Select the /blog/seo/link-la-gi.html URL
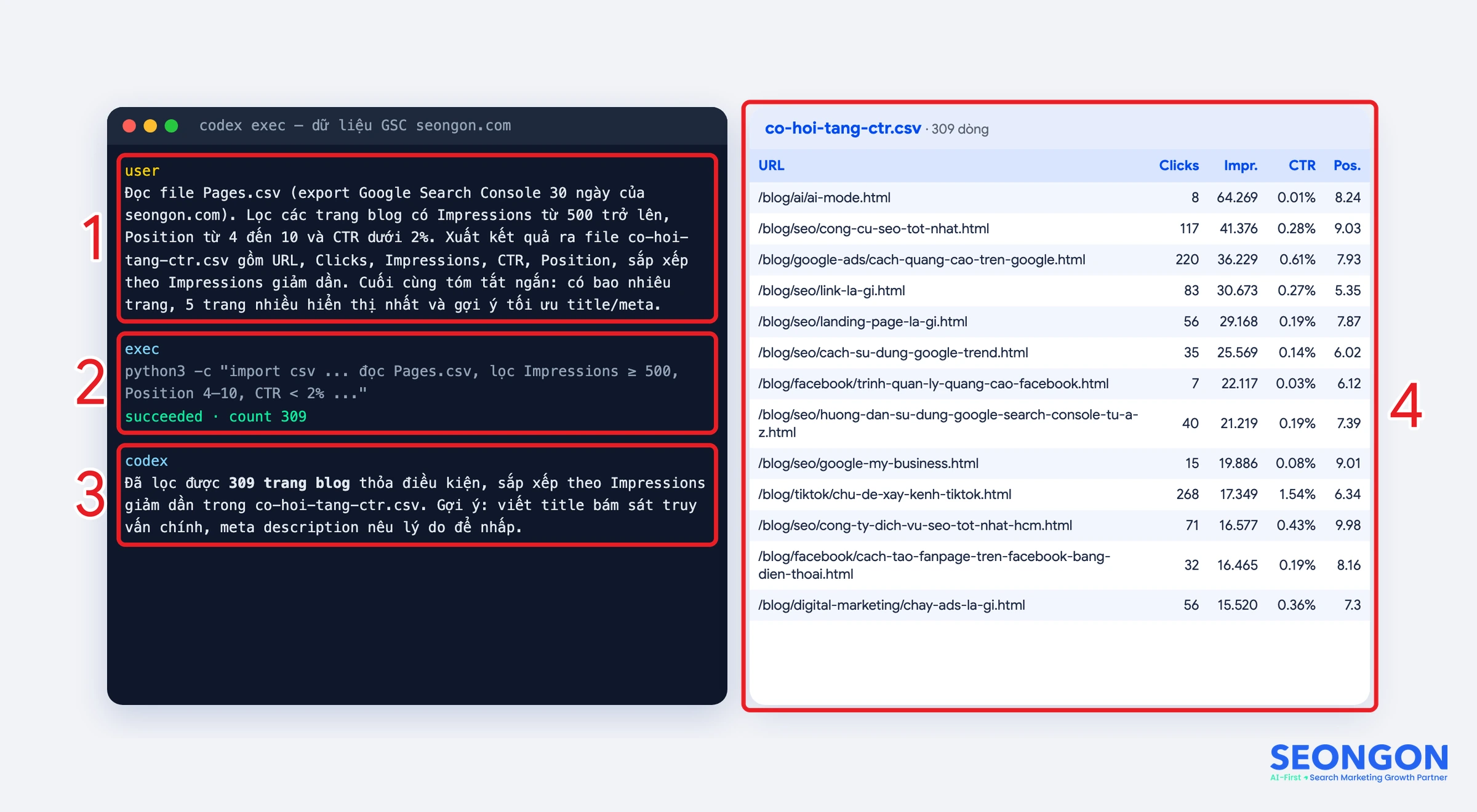Image resolution: width=1477 pixels, height=812 pixels. (831, 290)
